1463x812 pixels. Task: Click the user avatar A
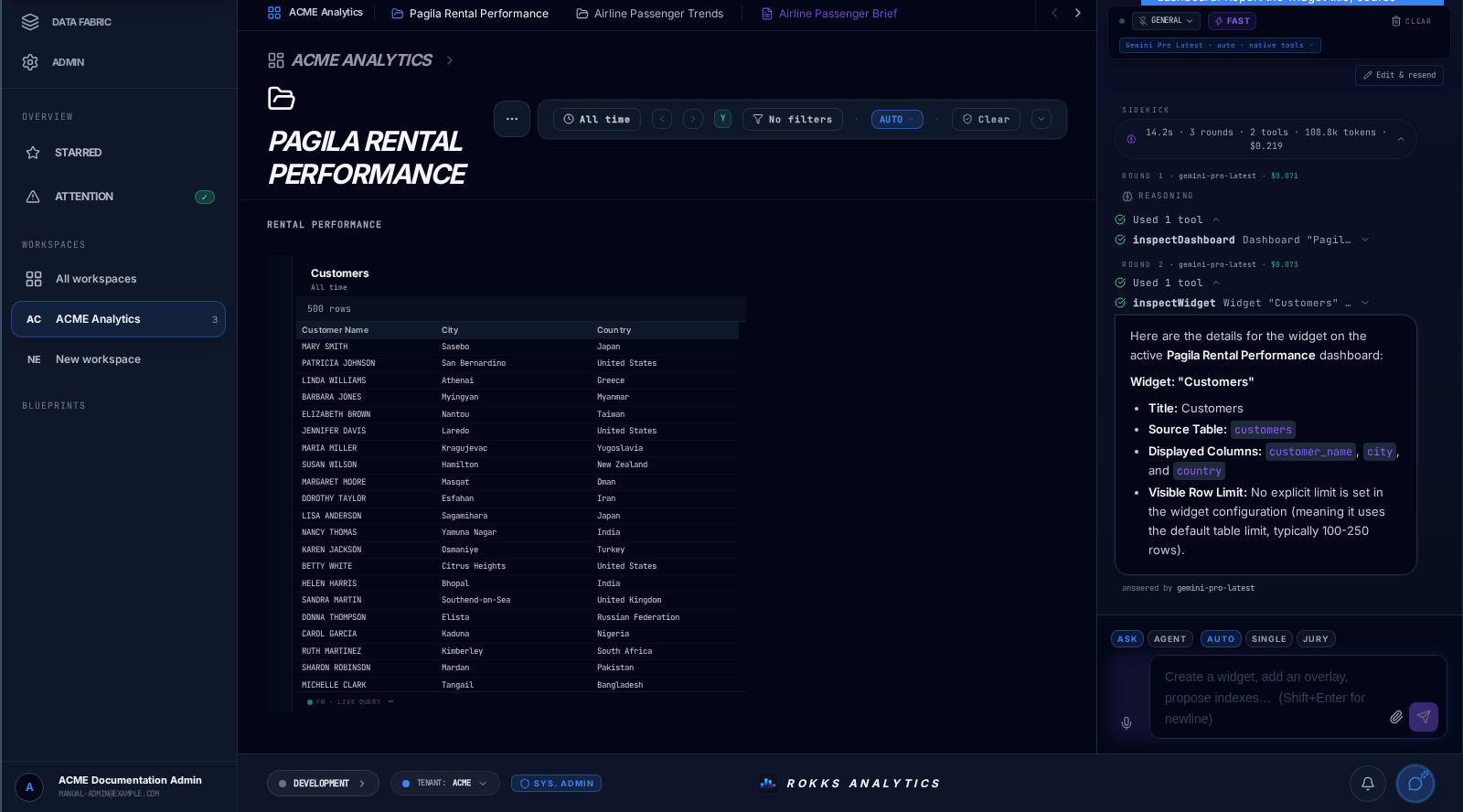click(29, 786)
